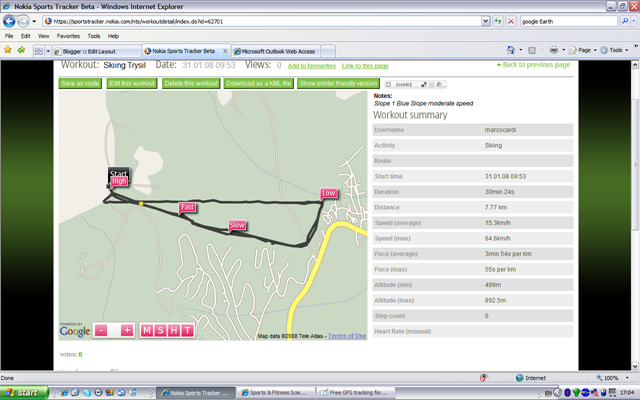The height and width of the screenshot is (400, 640).
Task: Click the 'Add to favourites' link
Action: click(311, 66)
